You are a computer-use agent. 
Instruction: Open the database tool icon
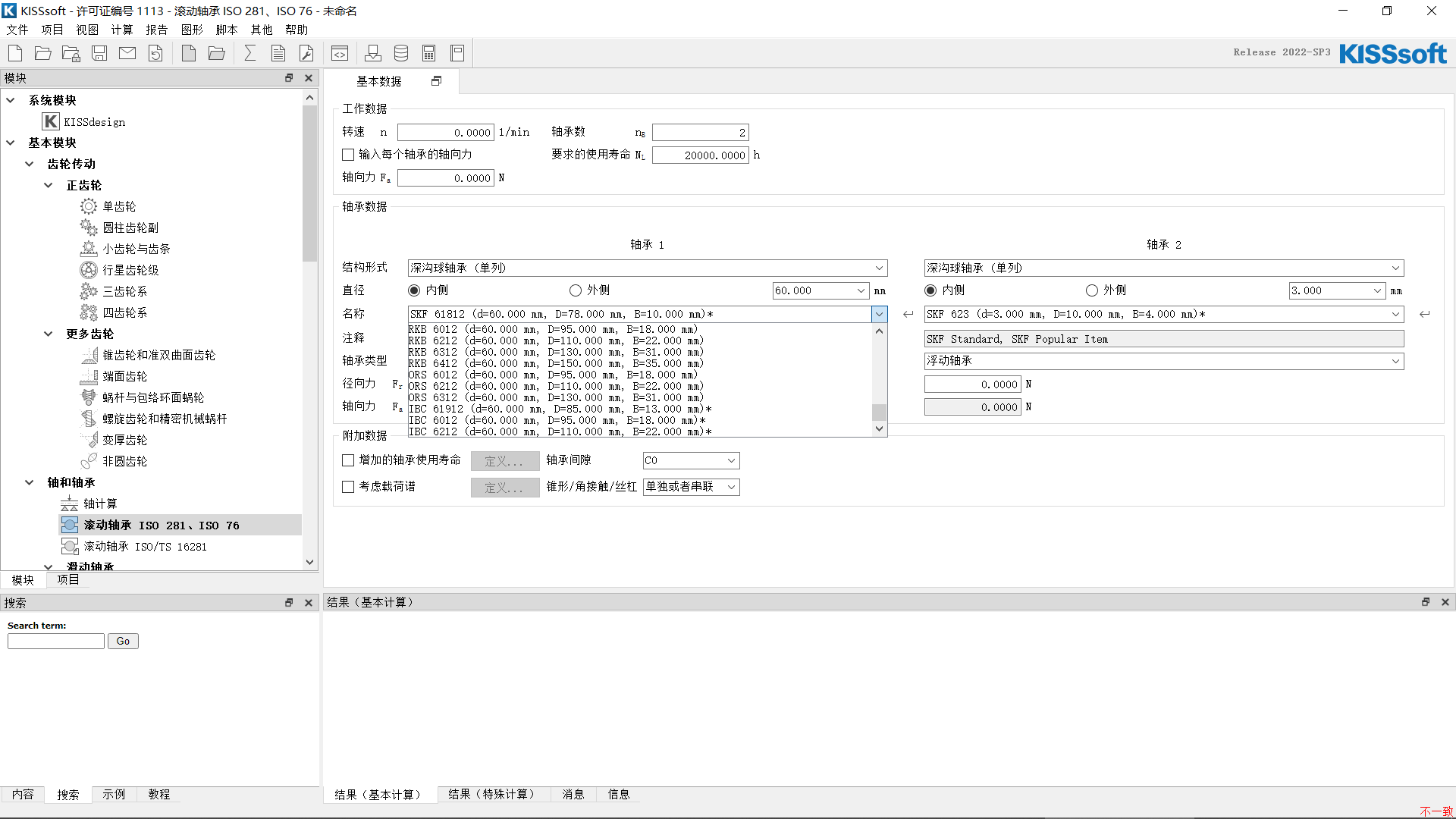[x=401, y=53]
